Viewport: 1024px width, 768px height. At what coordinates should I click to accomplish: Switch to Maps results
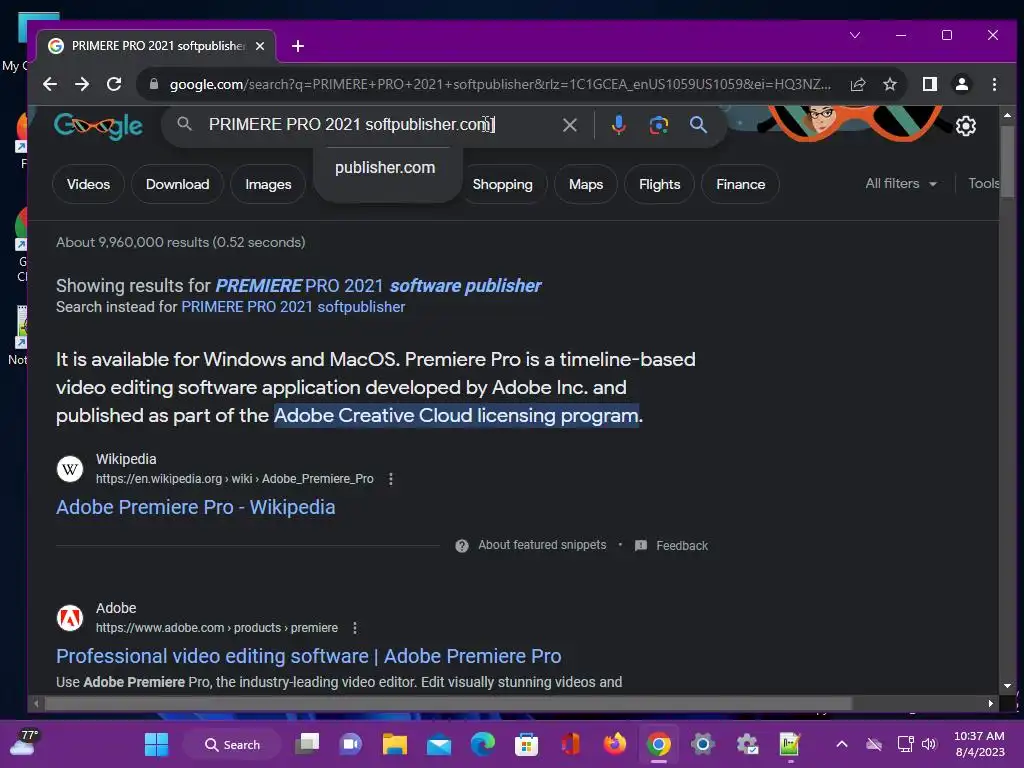(x=586, y=184)
